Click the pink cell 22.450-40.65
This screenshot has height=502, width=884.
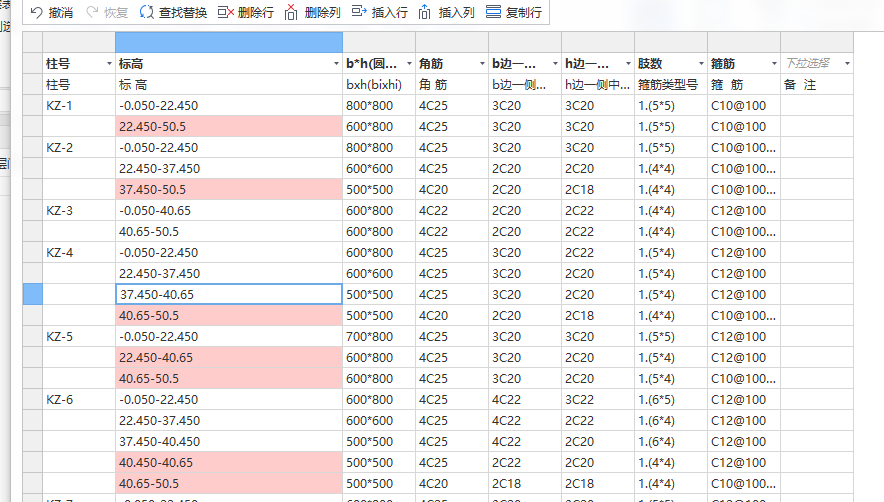[x=229, y=358]
